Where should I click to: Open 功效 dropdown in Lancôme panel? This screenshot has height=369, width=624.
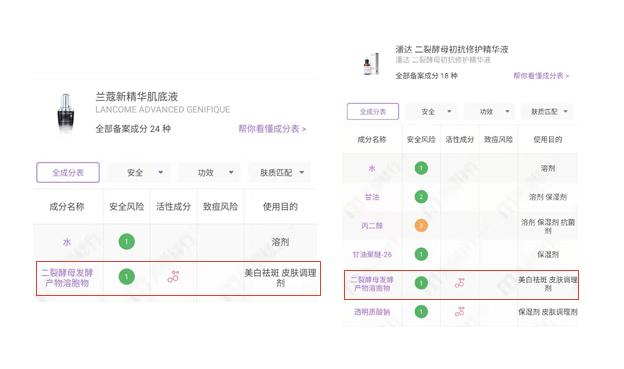(210, 172)
